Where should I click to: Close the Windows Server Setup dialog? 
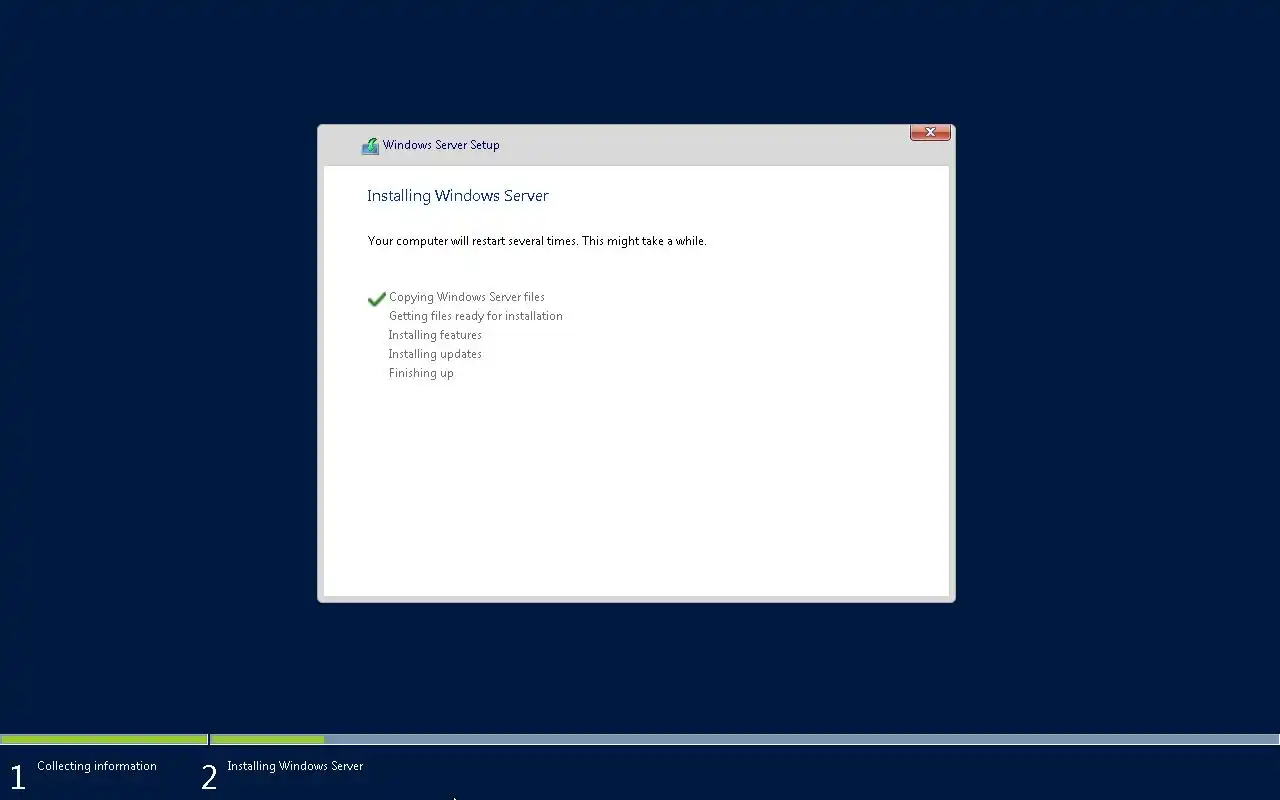coord(930,132)
